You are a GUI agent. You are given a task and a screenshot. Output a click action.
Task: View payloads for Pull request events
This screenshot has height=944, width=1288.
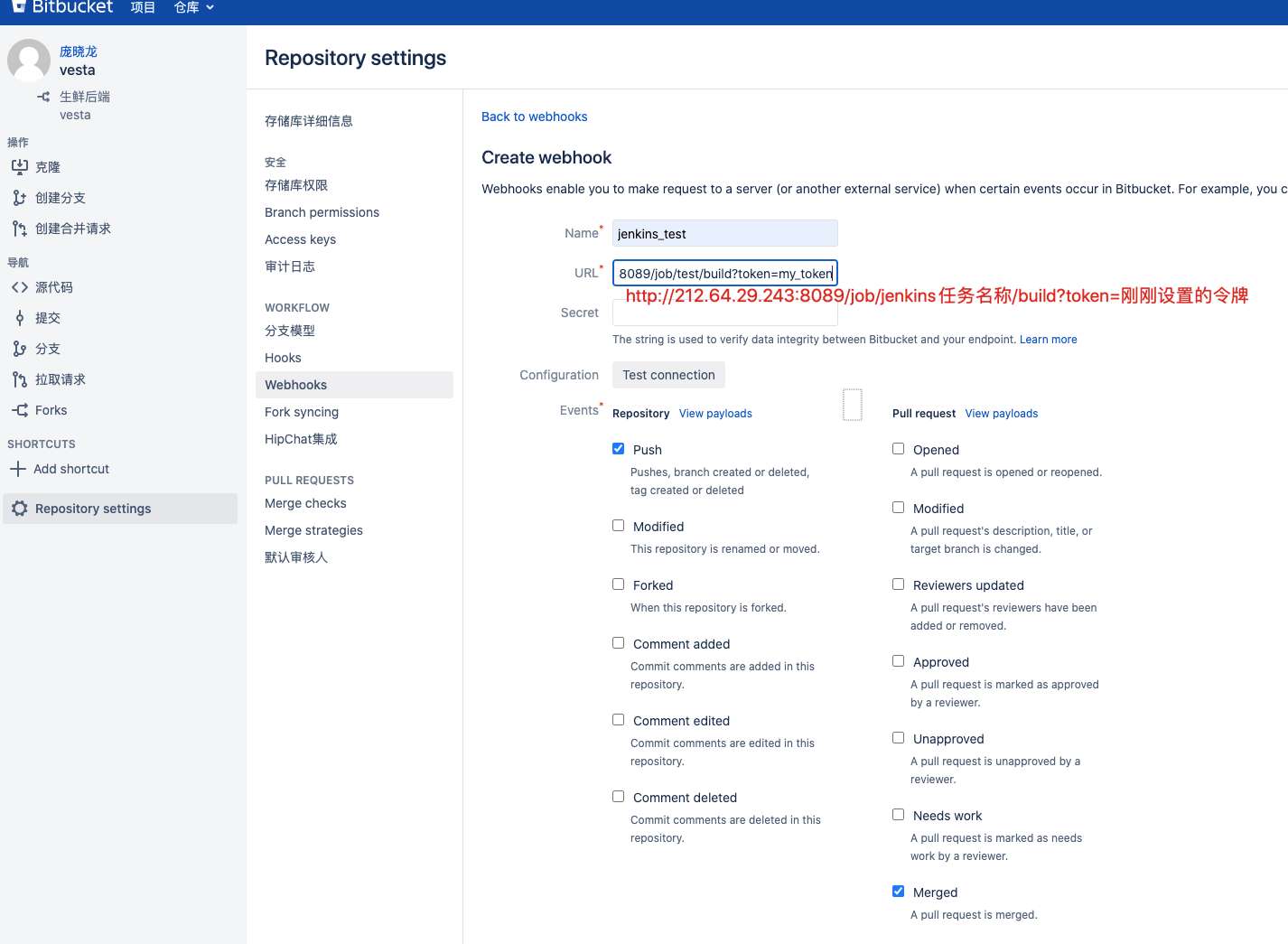tap(1002, 414)
